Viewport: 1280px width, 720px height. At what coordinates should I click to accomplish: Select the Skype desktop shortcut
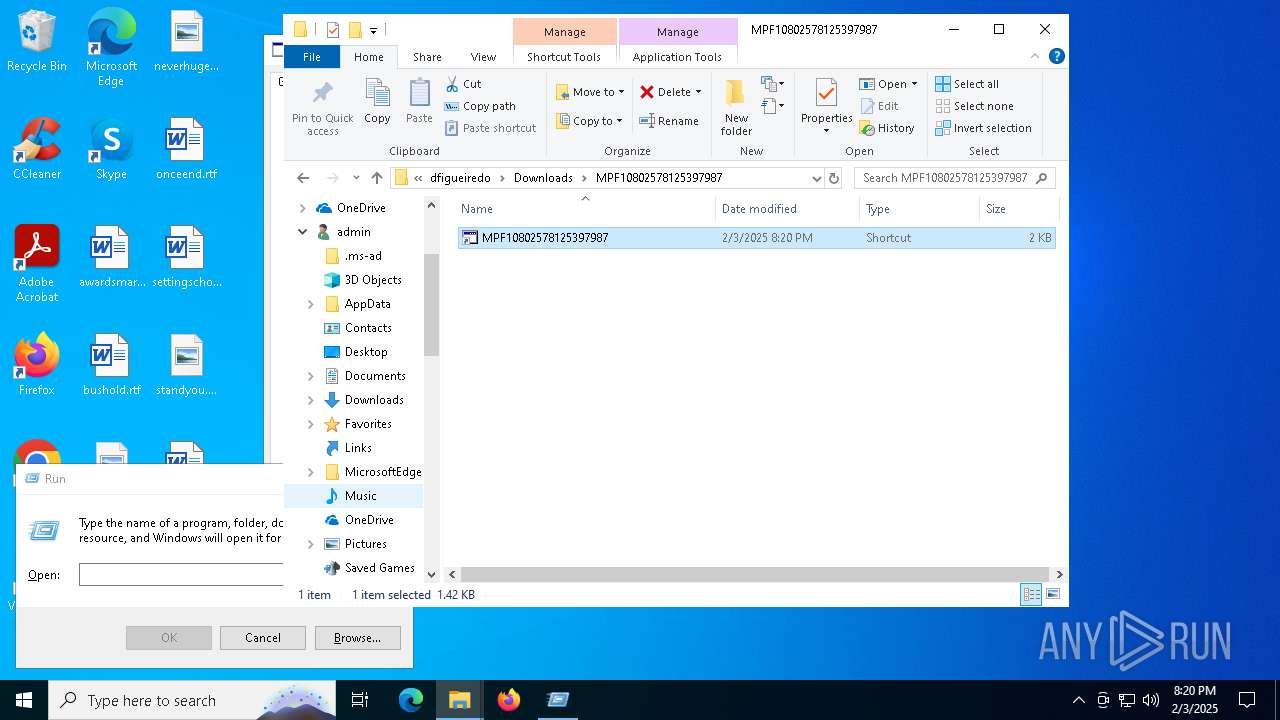[x=111, y=150]
